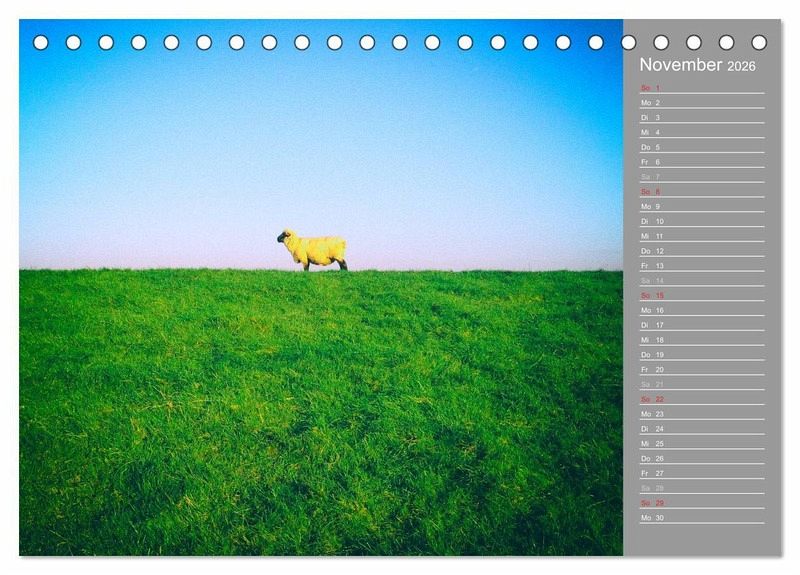
Task: Click the November 2026 heading
Action: [x=697, y=65]
